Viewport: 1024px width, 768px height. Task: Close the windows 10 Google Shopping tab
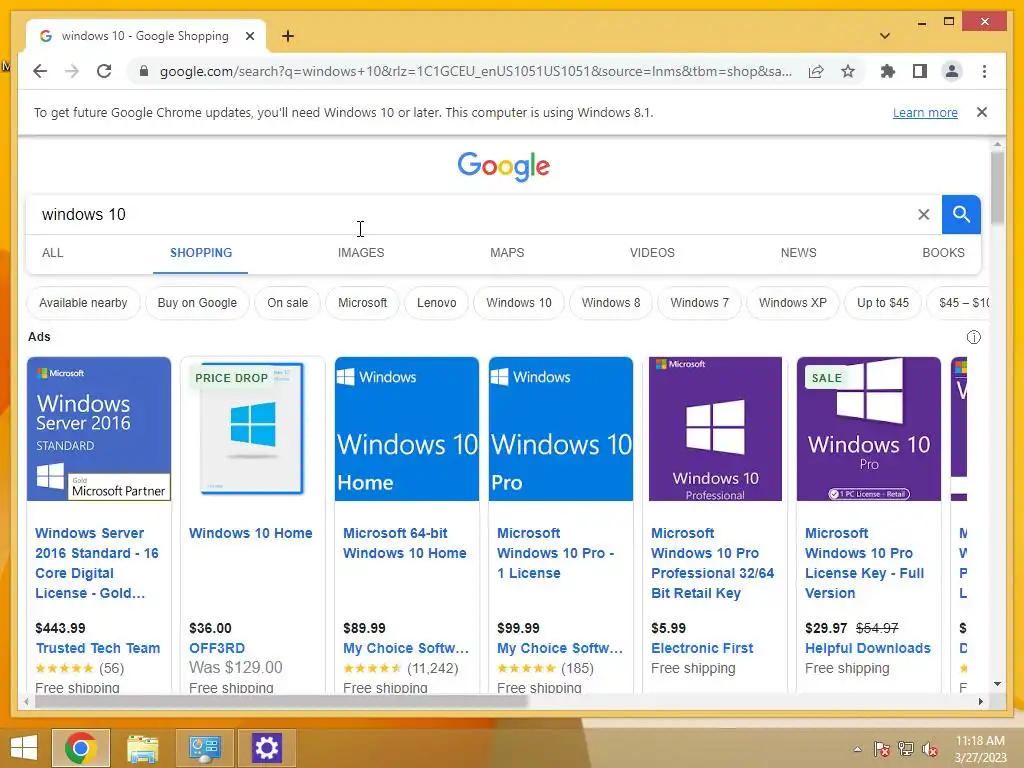pyautogui.click(x=249, y=36)
